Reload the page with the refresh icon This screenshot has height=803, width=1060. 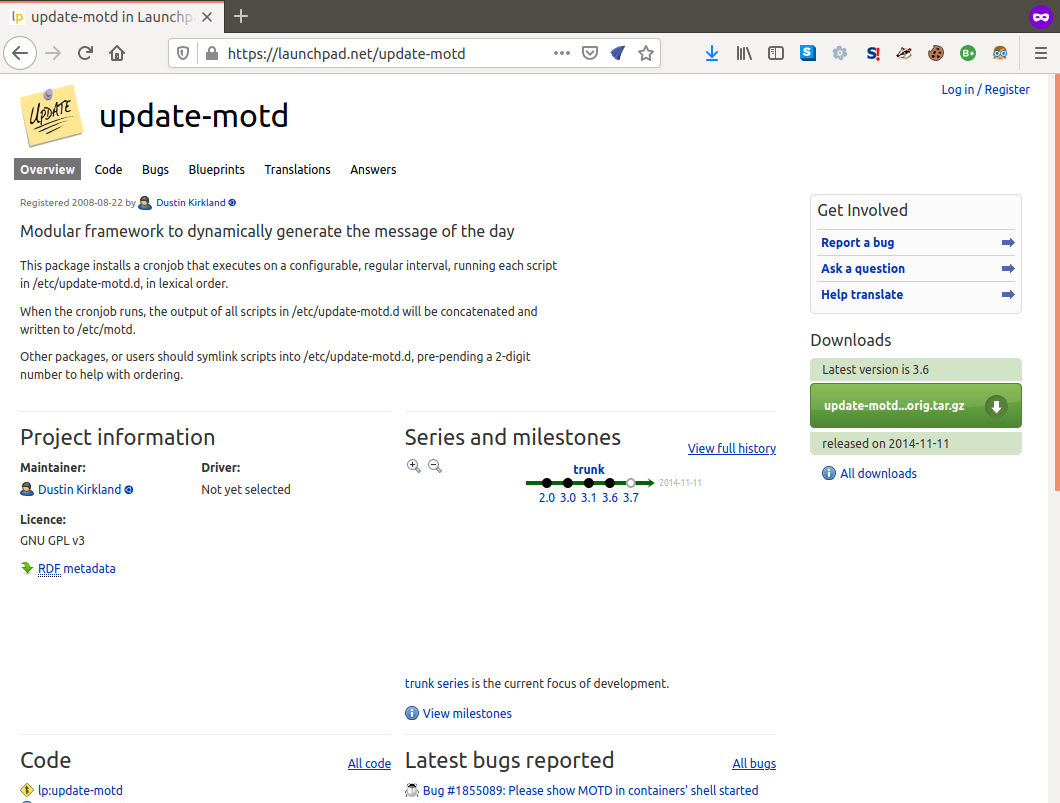[85, 53]
